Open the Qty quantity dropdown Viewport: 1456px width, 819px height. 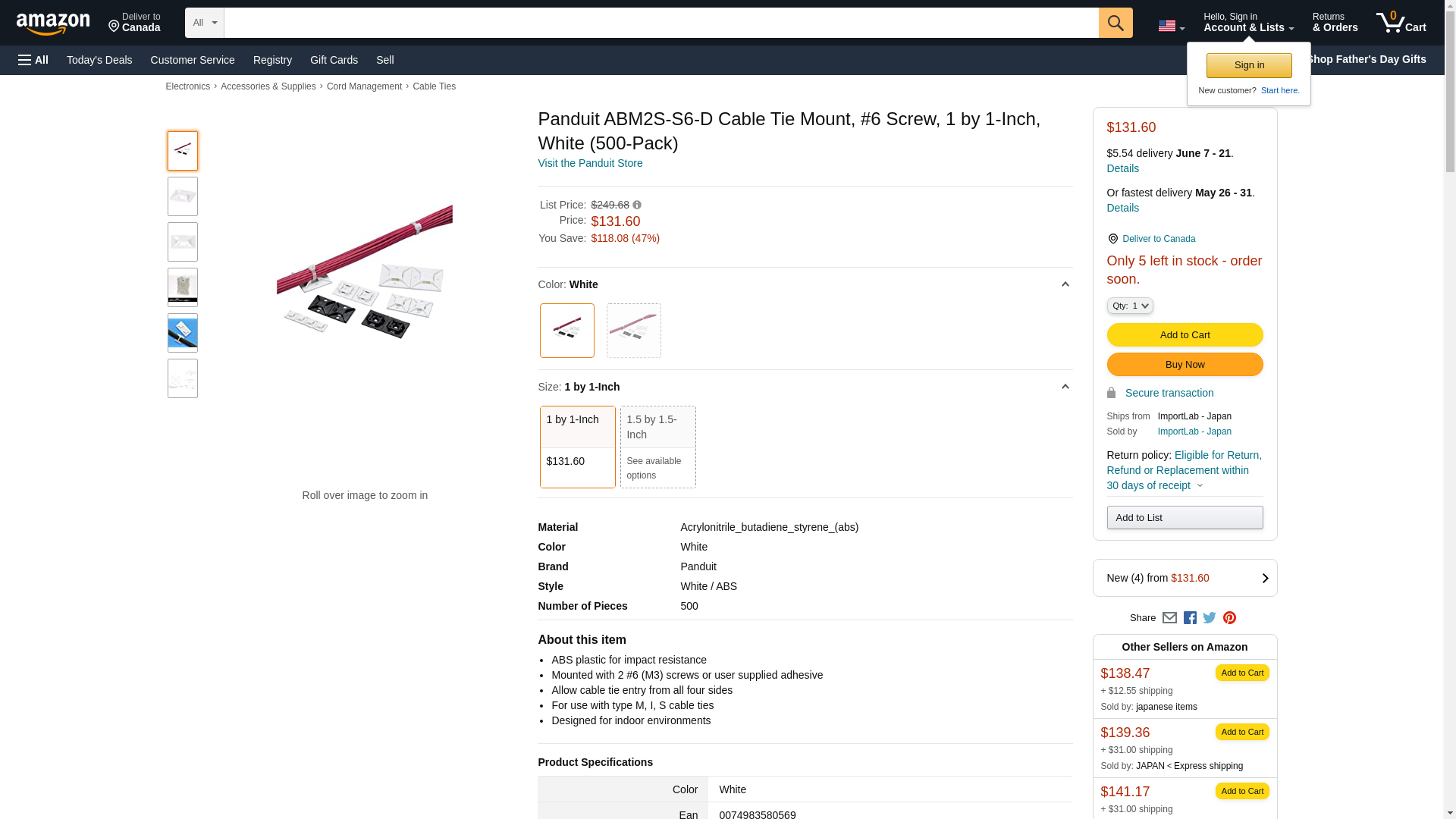[x=1129, y=306]
